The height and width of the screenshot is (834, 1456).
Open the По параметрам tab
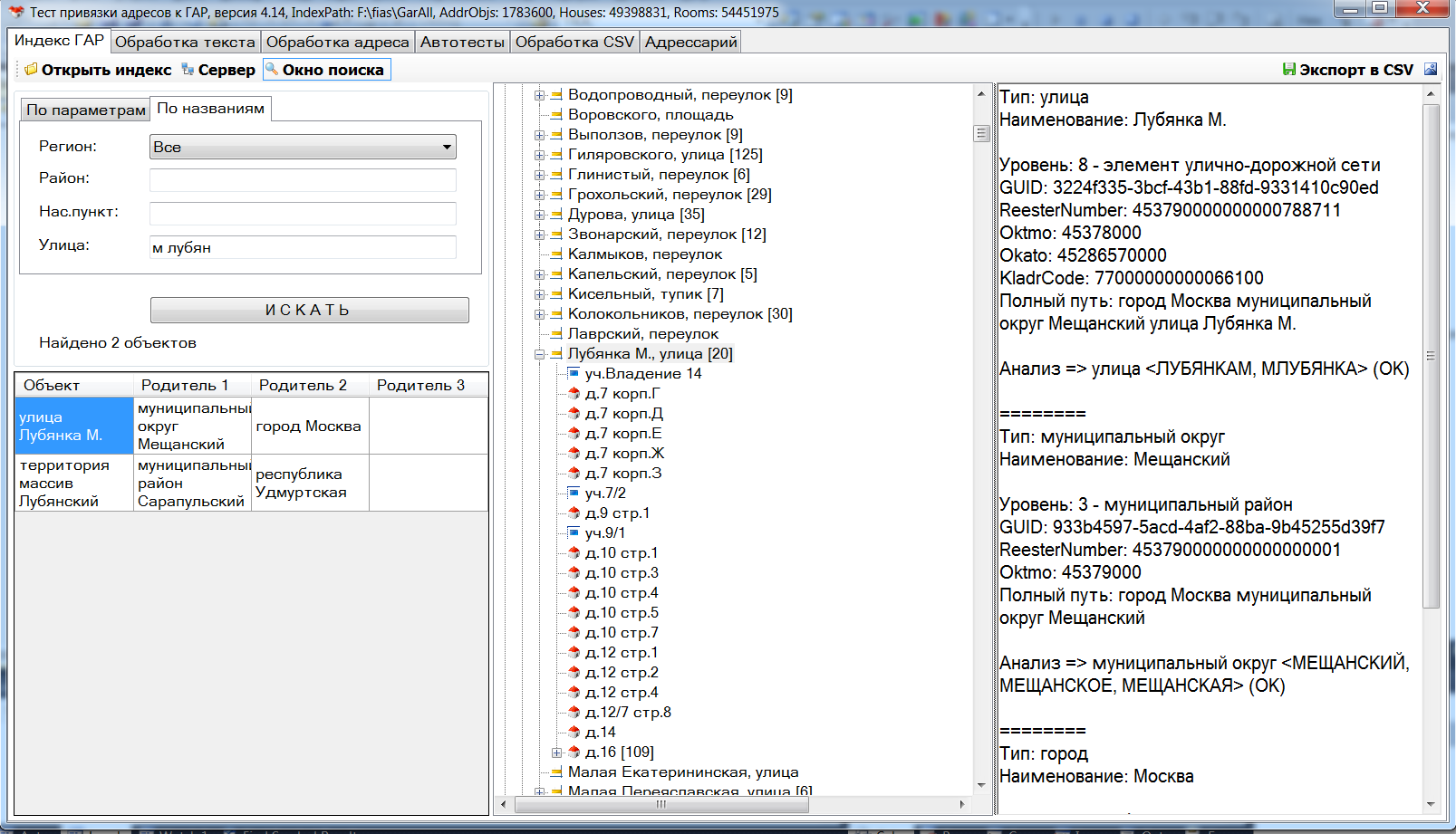(x=85, y=110)
